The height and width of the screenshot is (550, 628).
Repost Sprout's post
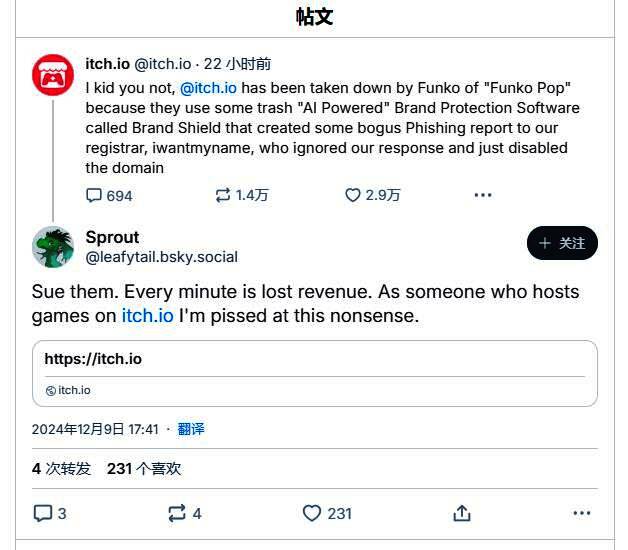tap(177, 513)
